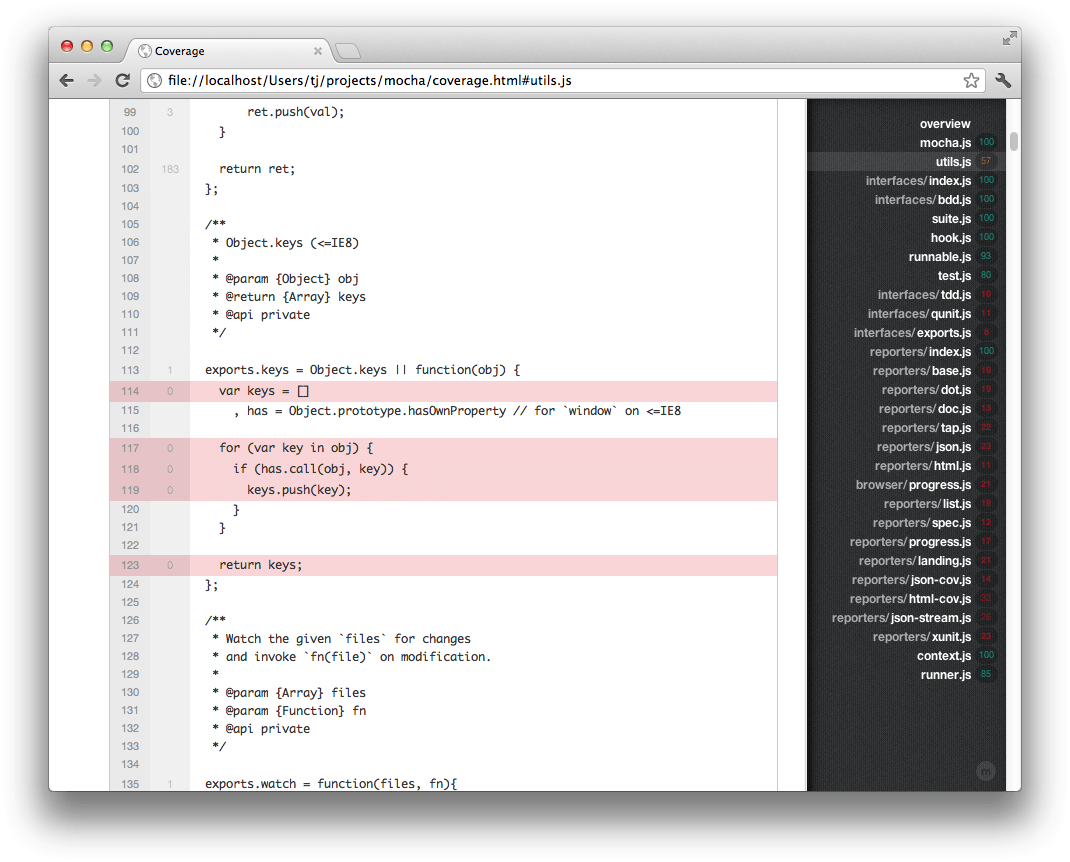The width and height of the screenshot is (1070, 862).
Task: Open reporters/tap.js coverage
Action: click(x=926, y=428)
